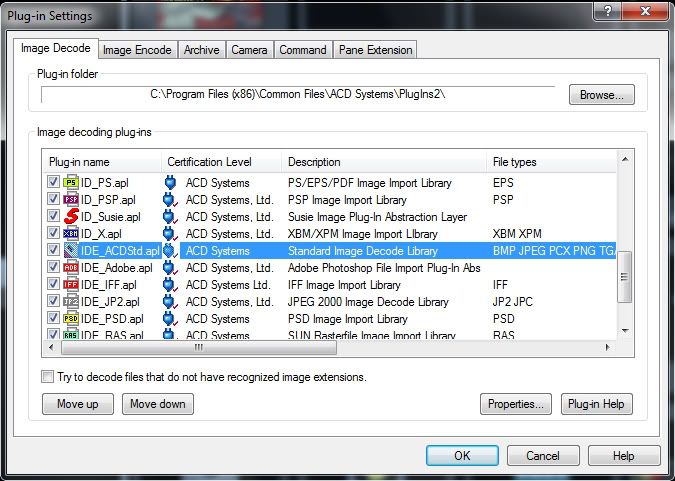Uncheck the ID_PS.apl plug-in checkbox

[53, 182]
